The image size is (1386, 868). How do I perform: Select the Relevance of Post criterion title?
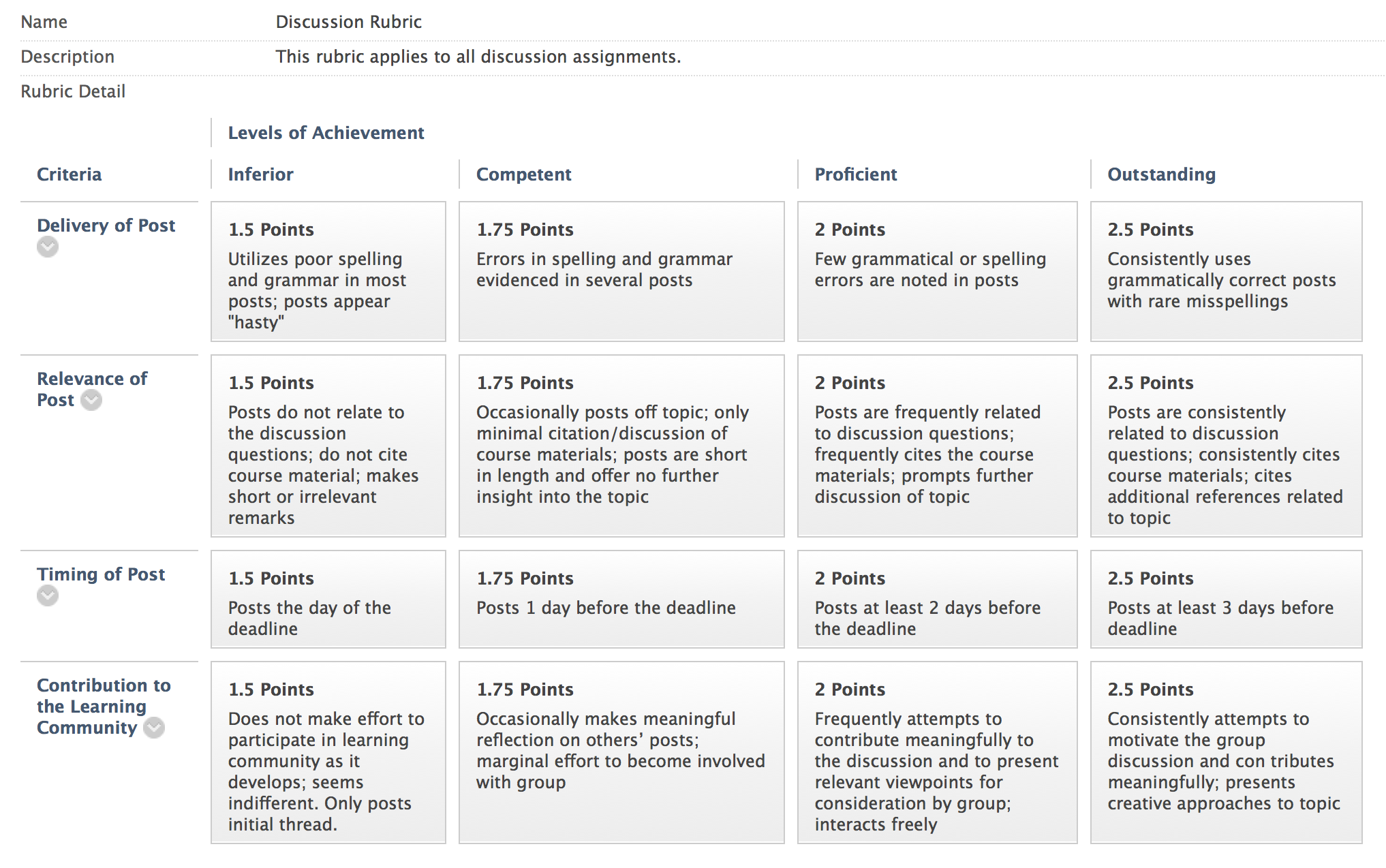point(91,389)
